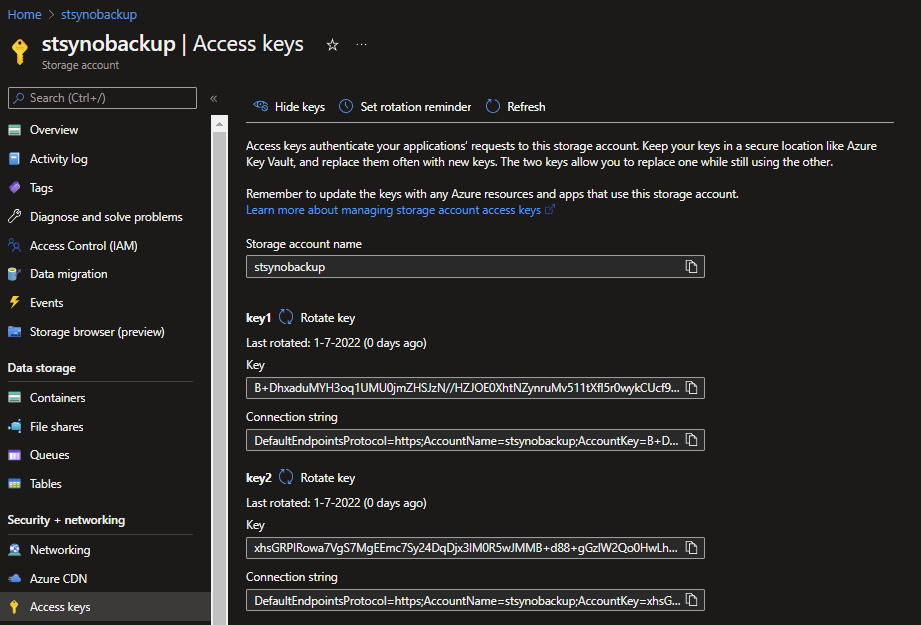Rotate key2 using the Rotate key button
This screenshot has width=921, height=625.
point(317,478)
